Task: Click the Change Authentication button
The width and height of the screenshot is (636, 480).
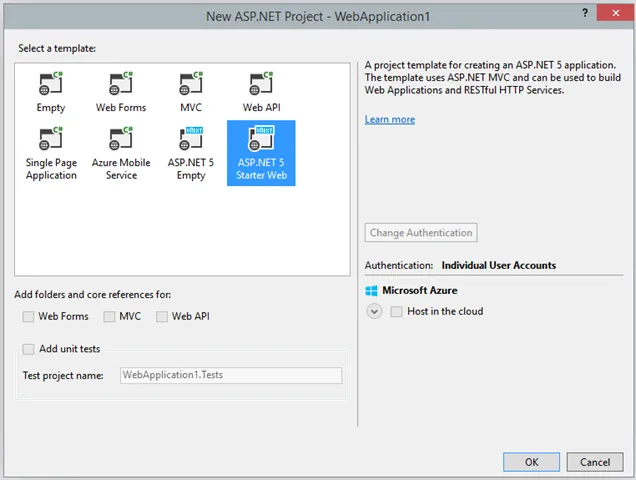Action: click(420, 233)
